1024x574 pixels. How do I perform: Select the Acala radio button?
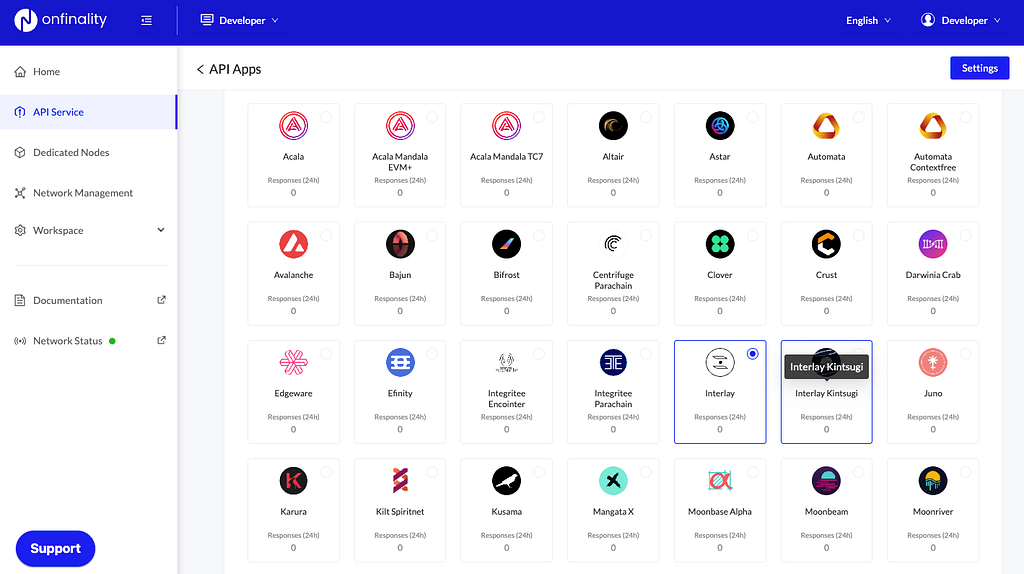click(326, 117)
